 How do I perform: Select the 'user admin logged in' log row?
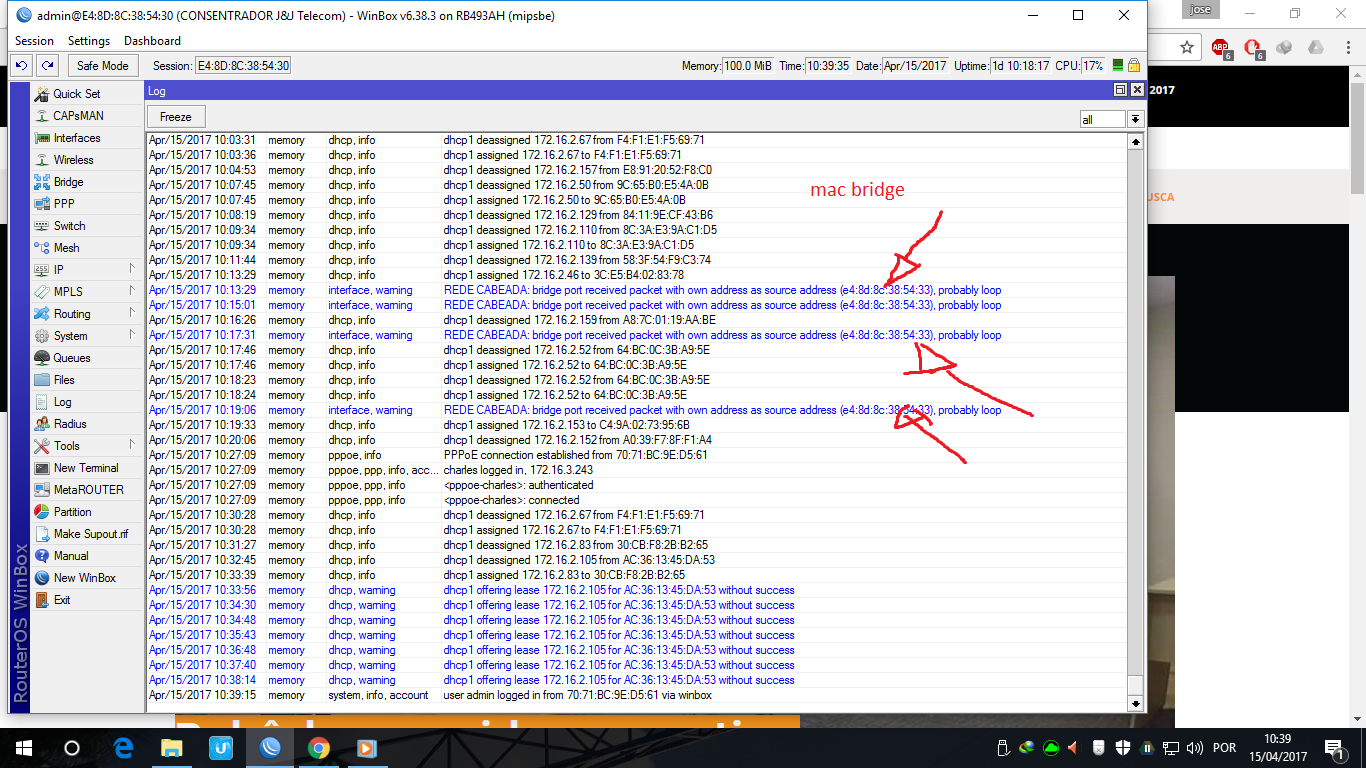(x=636, y=695)
